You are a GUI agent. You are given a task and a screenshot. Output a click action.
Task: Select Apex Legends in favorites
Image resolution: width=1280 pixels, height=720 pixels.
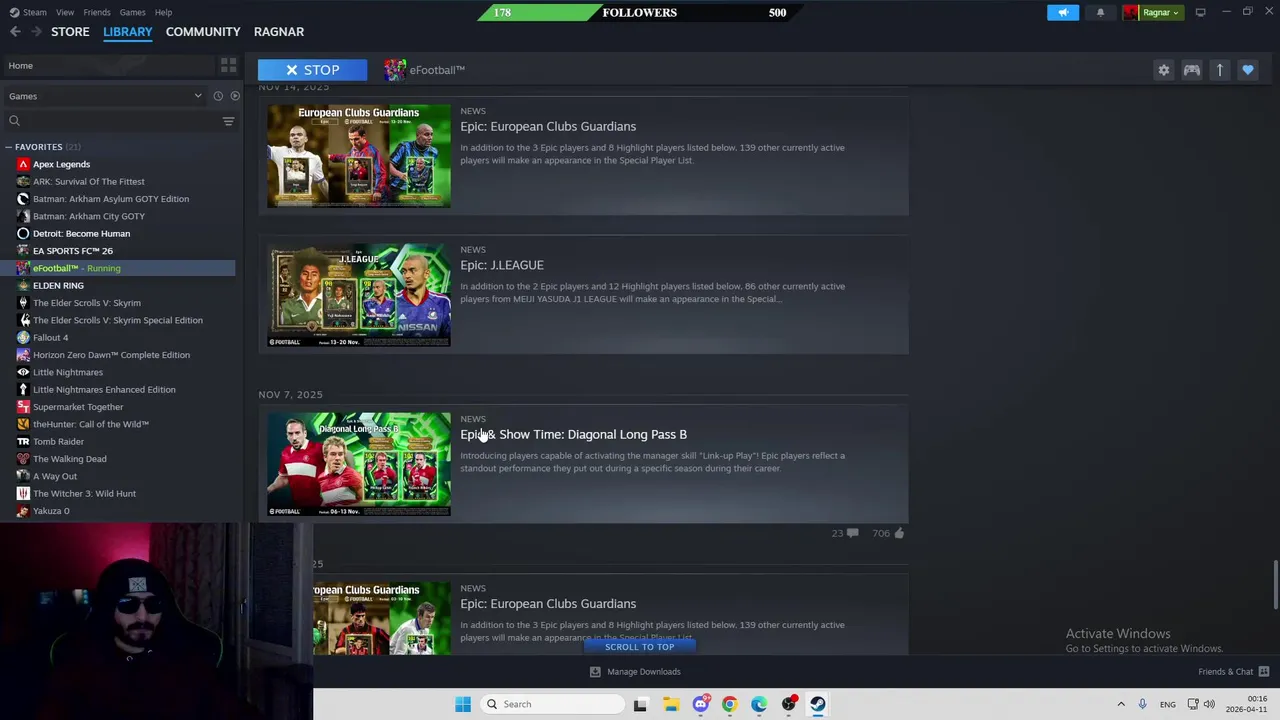point(61,164)
